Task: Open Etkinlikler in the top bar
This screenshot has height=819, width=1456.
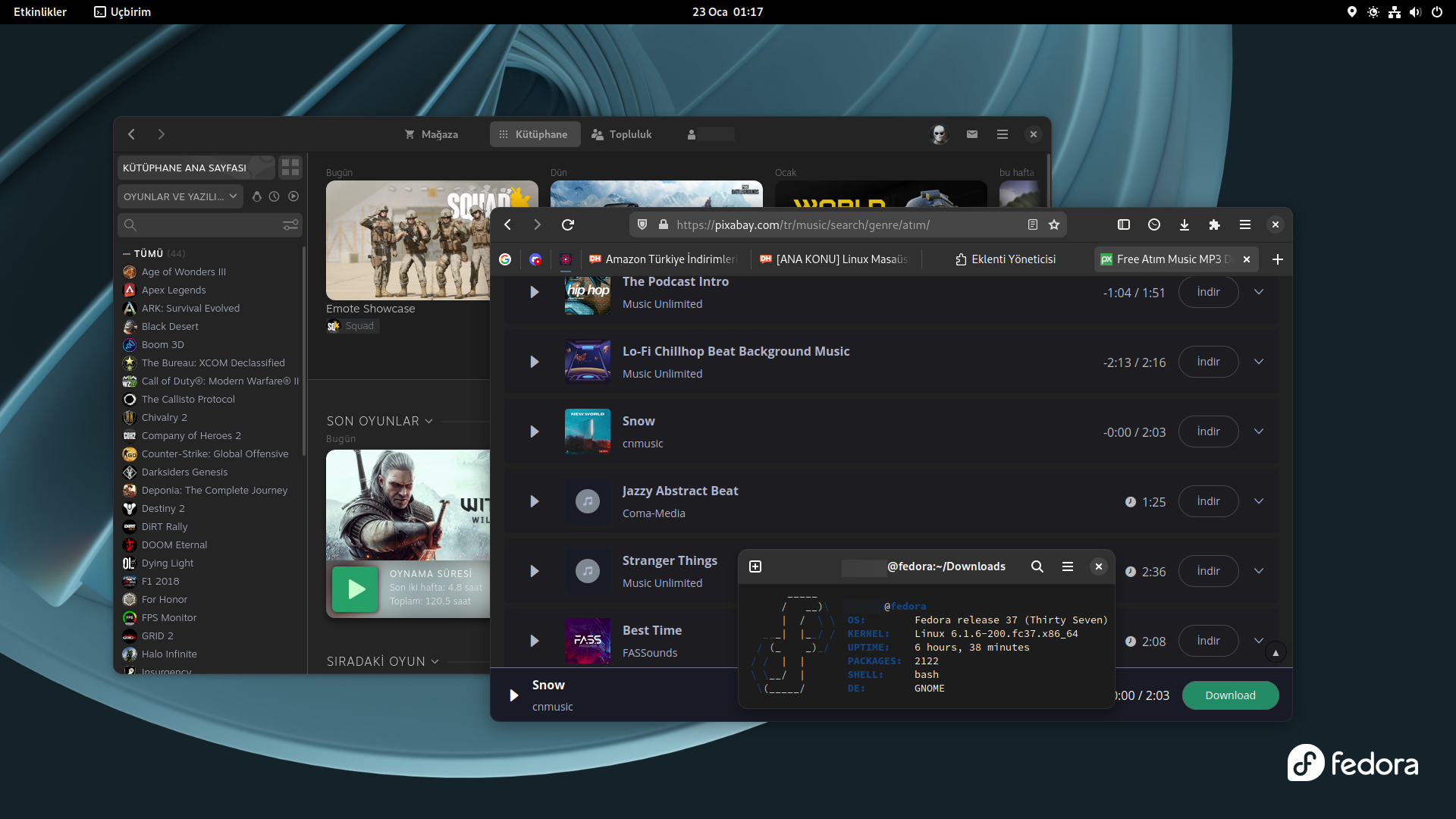Action: pyautogui.click(x=40, y=11)
